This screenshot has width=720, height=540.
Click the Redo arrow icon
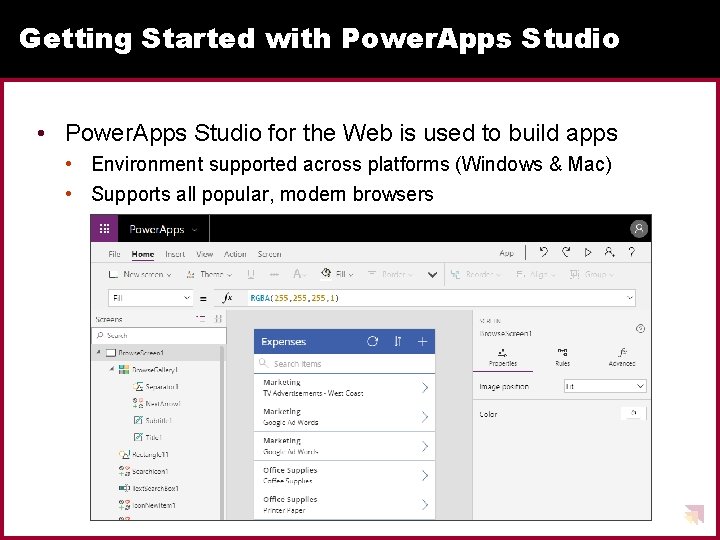tap(566, 252)
